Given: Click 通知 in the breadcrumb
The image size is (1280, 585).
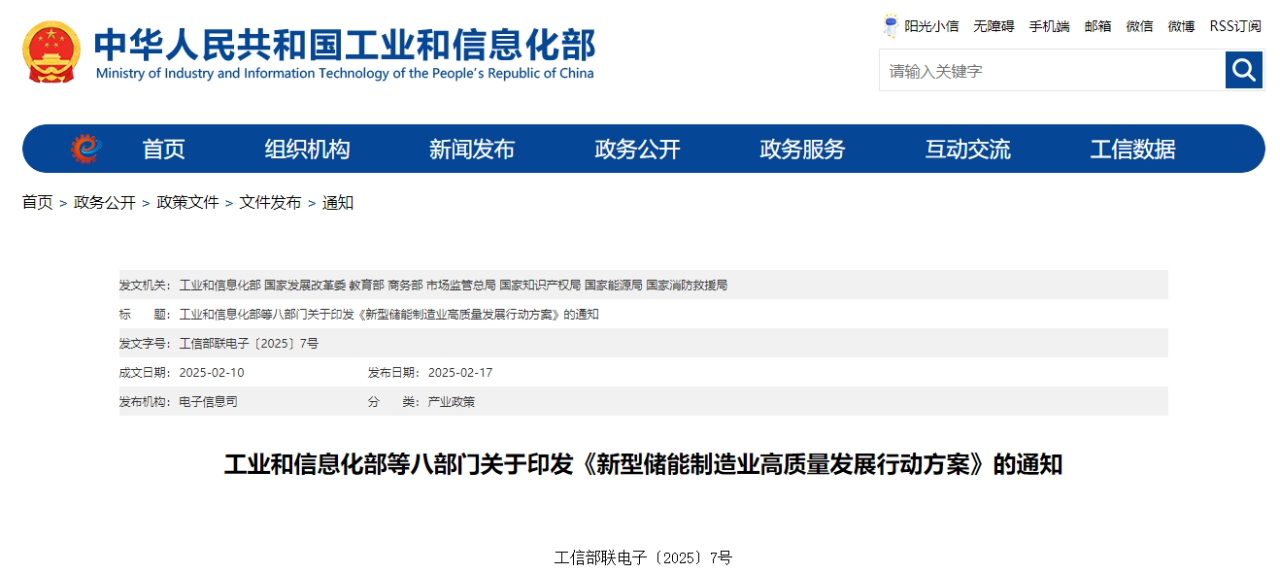Looking at the screenshot, I should [x=338, y=202].
